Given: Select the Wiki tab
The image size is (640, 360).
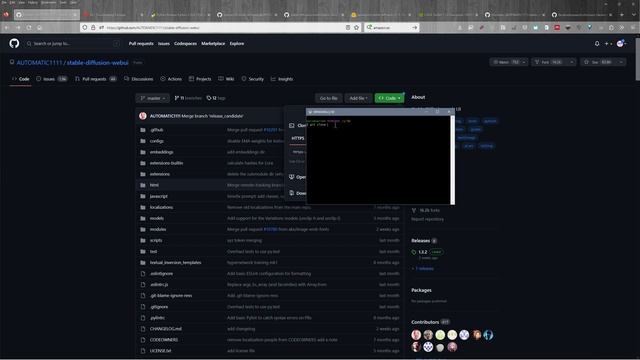Looking at the screenshot, I should point(226,79).
